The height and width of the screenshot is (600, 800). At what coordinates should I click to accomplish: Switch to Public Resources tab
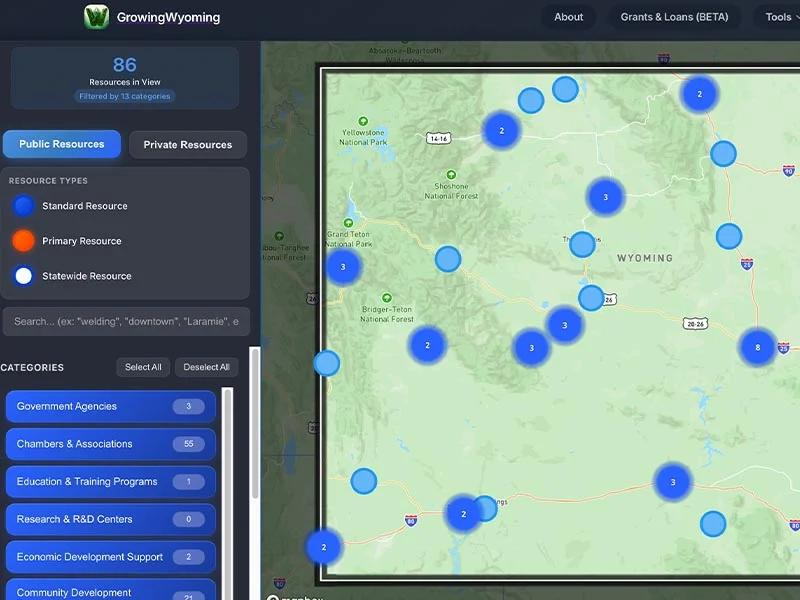[x=62, y=144]
